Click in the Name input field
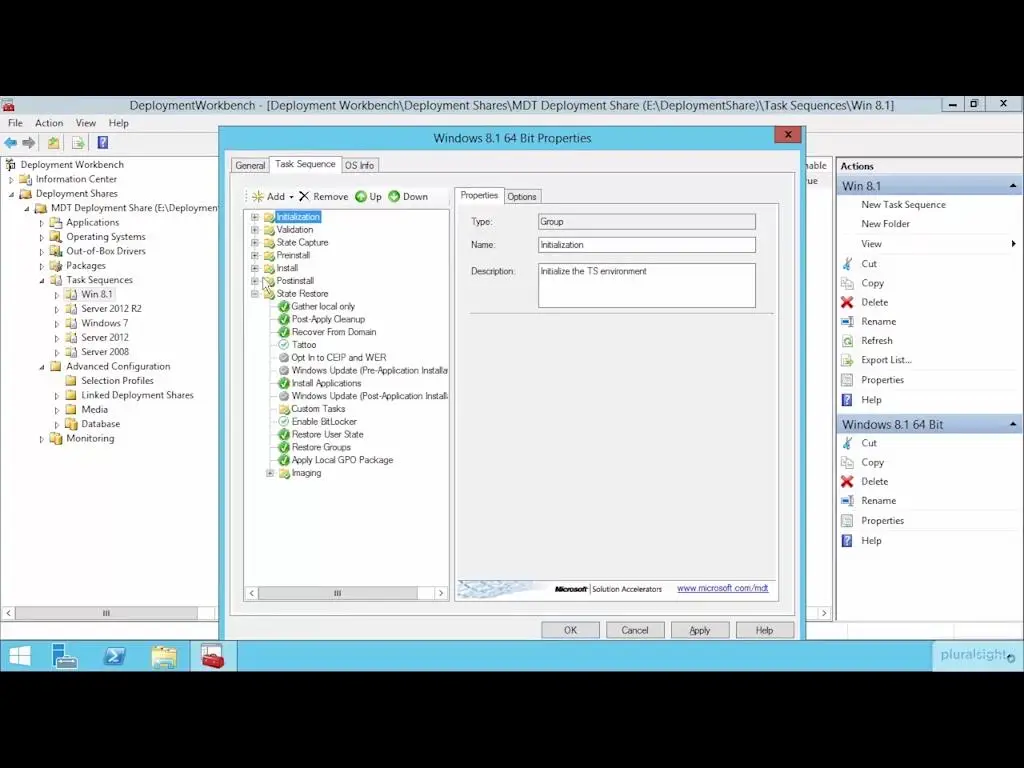The width and height of the screenshot is (1024, 768). (647, 245)
